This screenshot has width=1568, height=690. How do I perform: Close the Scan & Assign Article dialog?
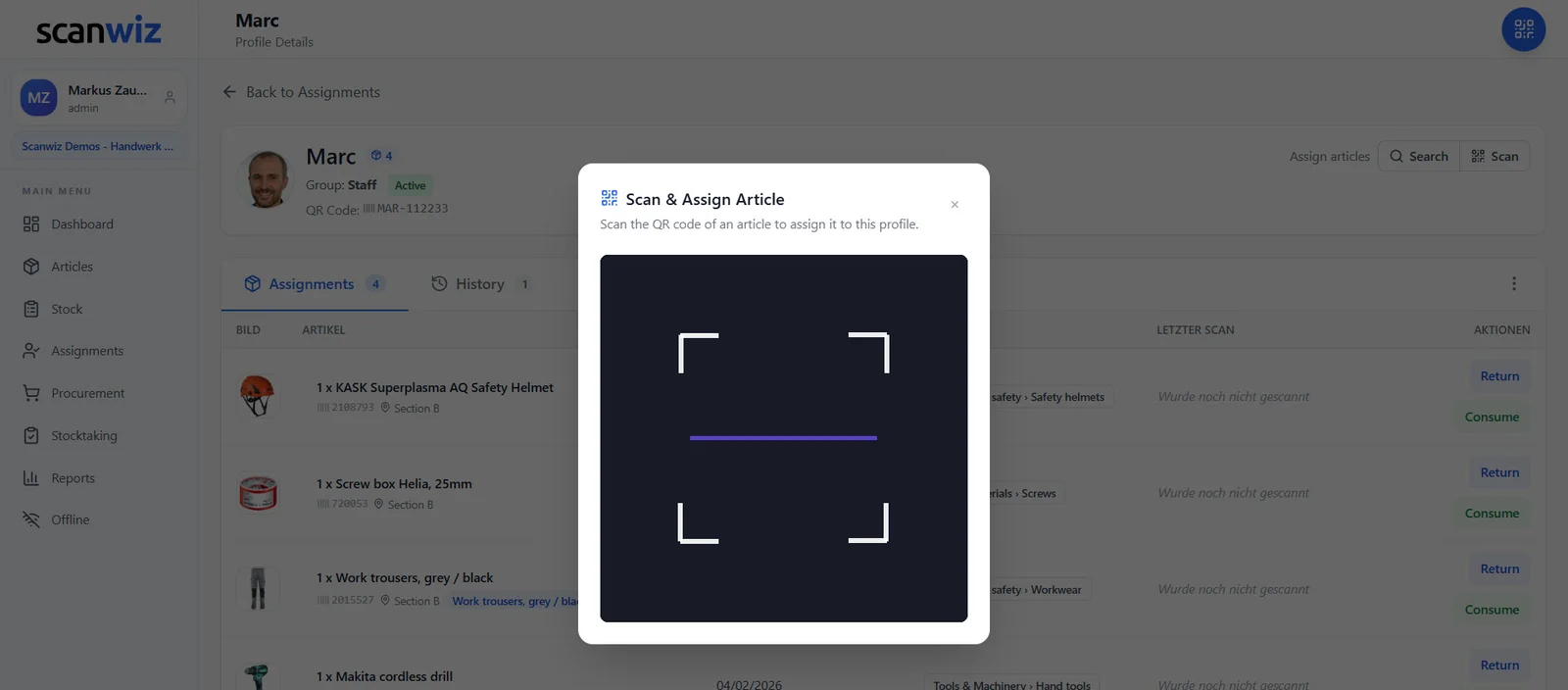pyautogui.click(x=955, y=205)
